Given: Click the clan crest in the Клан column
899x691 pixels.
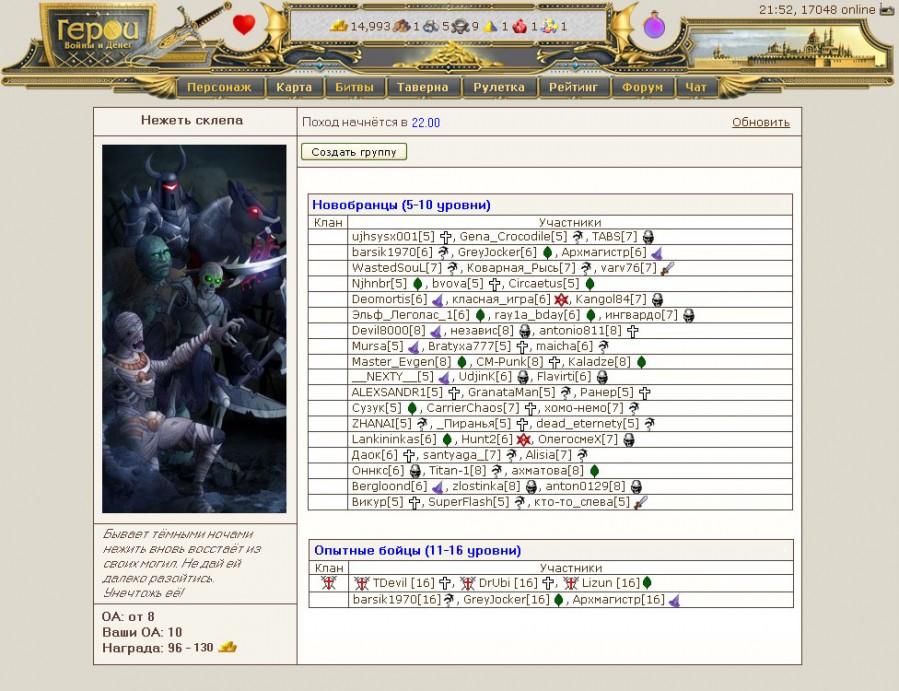Looking at the screenshot, I should (x=328, y=583).
